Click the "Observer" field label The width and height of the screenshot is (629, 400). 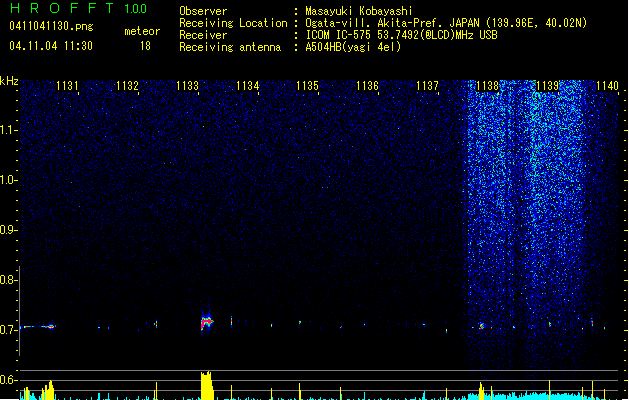[x=203, y=11]
